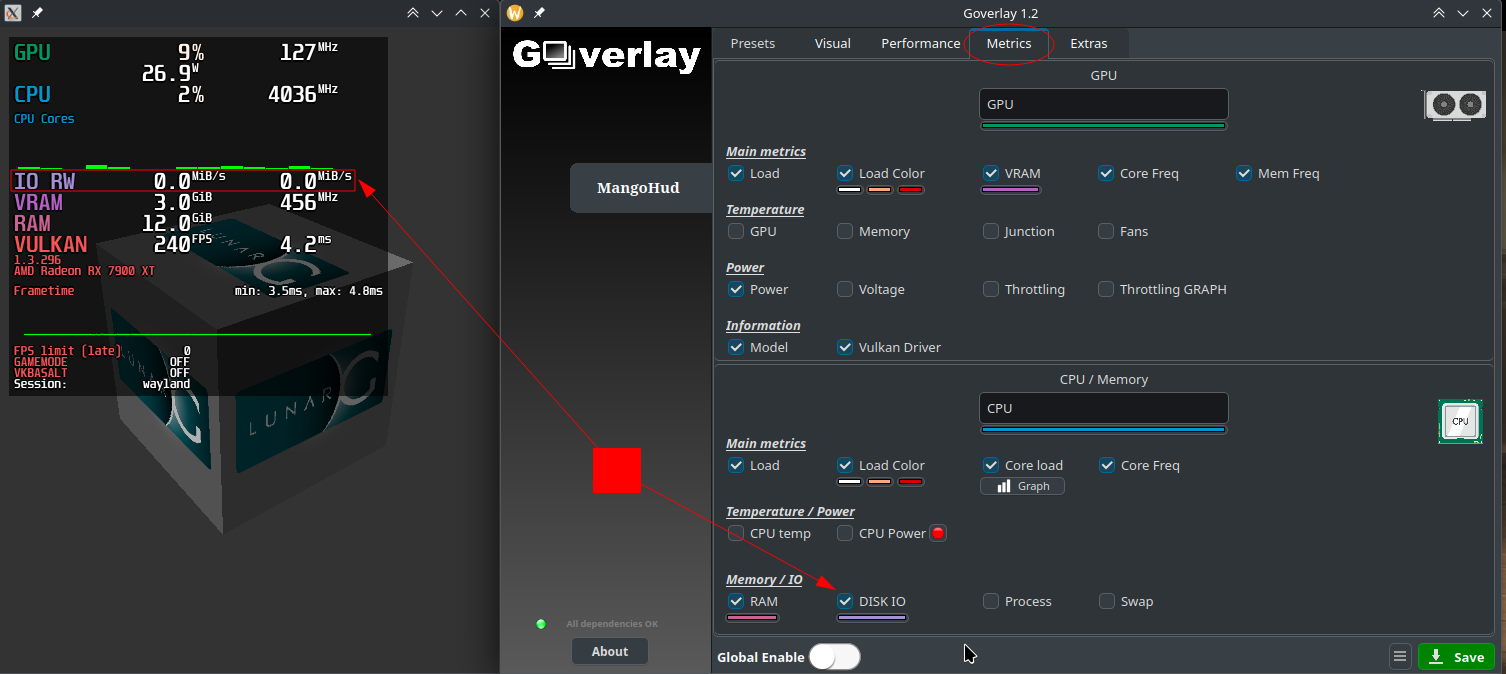Viewport: 1506px width, 674px height.
Task: Enable the Process checkbox
Action: (x=991, y=601)
